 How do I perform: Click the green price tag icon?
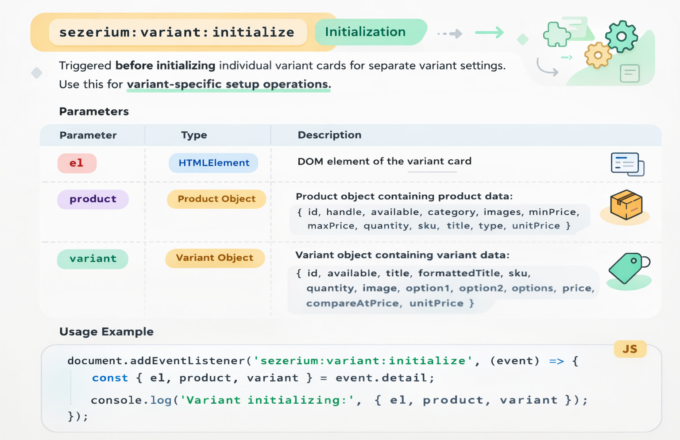tap(627, 269)
